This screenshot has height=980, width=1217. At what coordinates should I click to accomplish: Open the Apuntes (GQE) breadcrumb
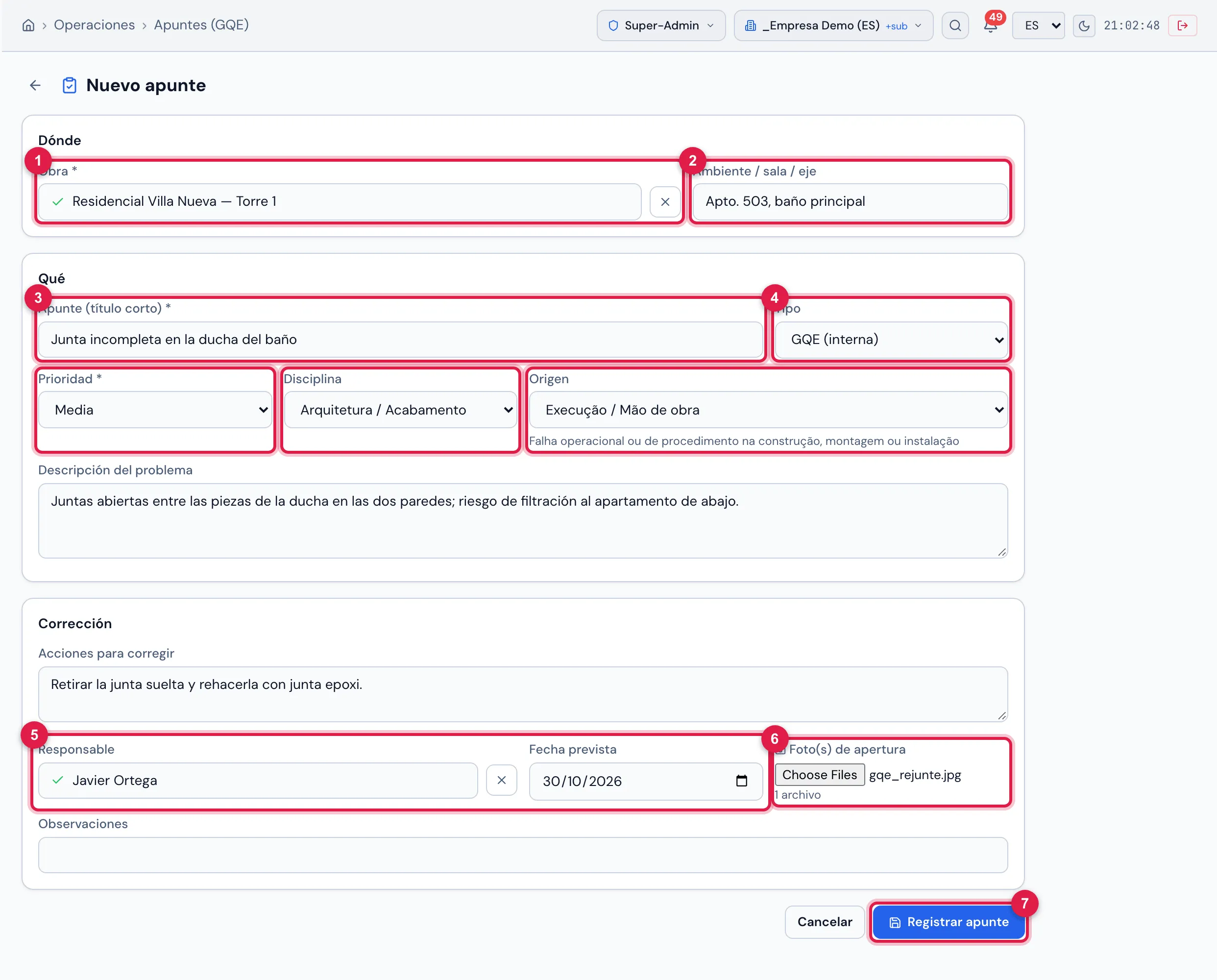[201, 25]
